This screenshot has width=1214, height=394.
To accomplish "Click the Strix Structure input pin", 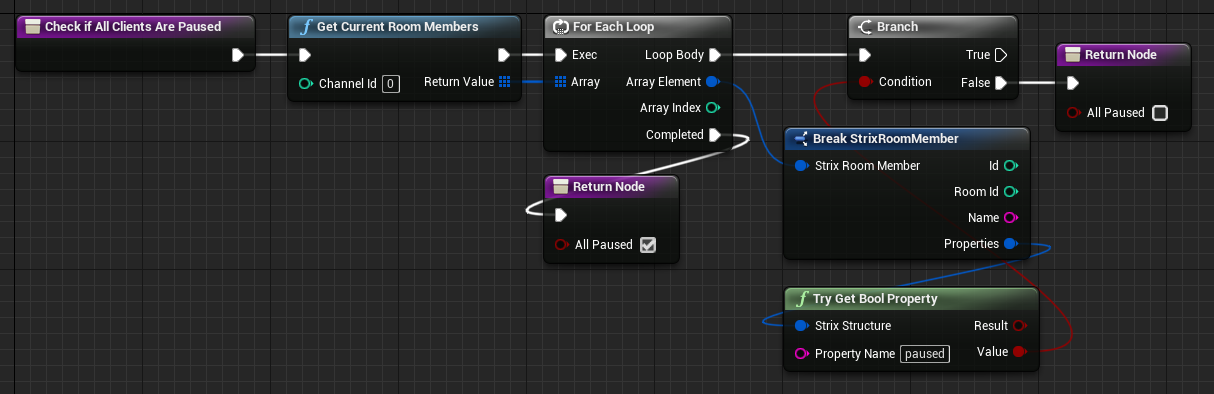I will (x=801, y=326).
